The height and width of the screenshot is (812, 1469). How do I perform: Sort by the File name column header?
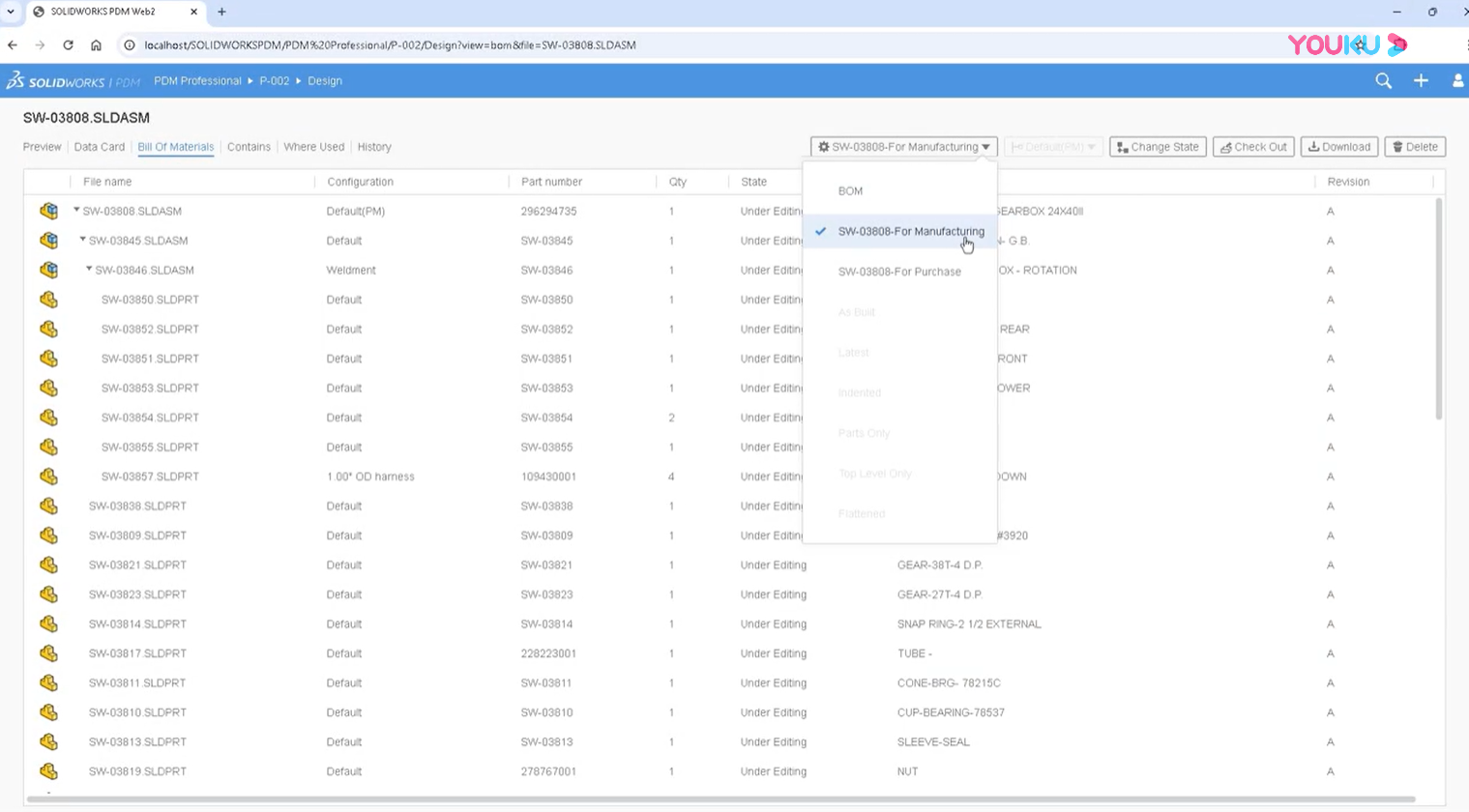point(107,182)
